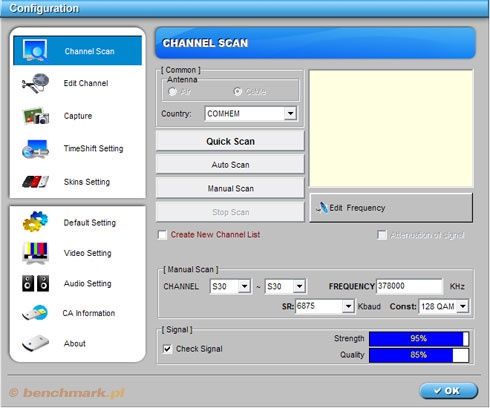Open Default Setting gears icon
This screenshot has height=408, width=490.
click(35, 222)
